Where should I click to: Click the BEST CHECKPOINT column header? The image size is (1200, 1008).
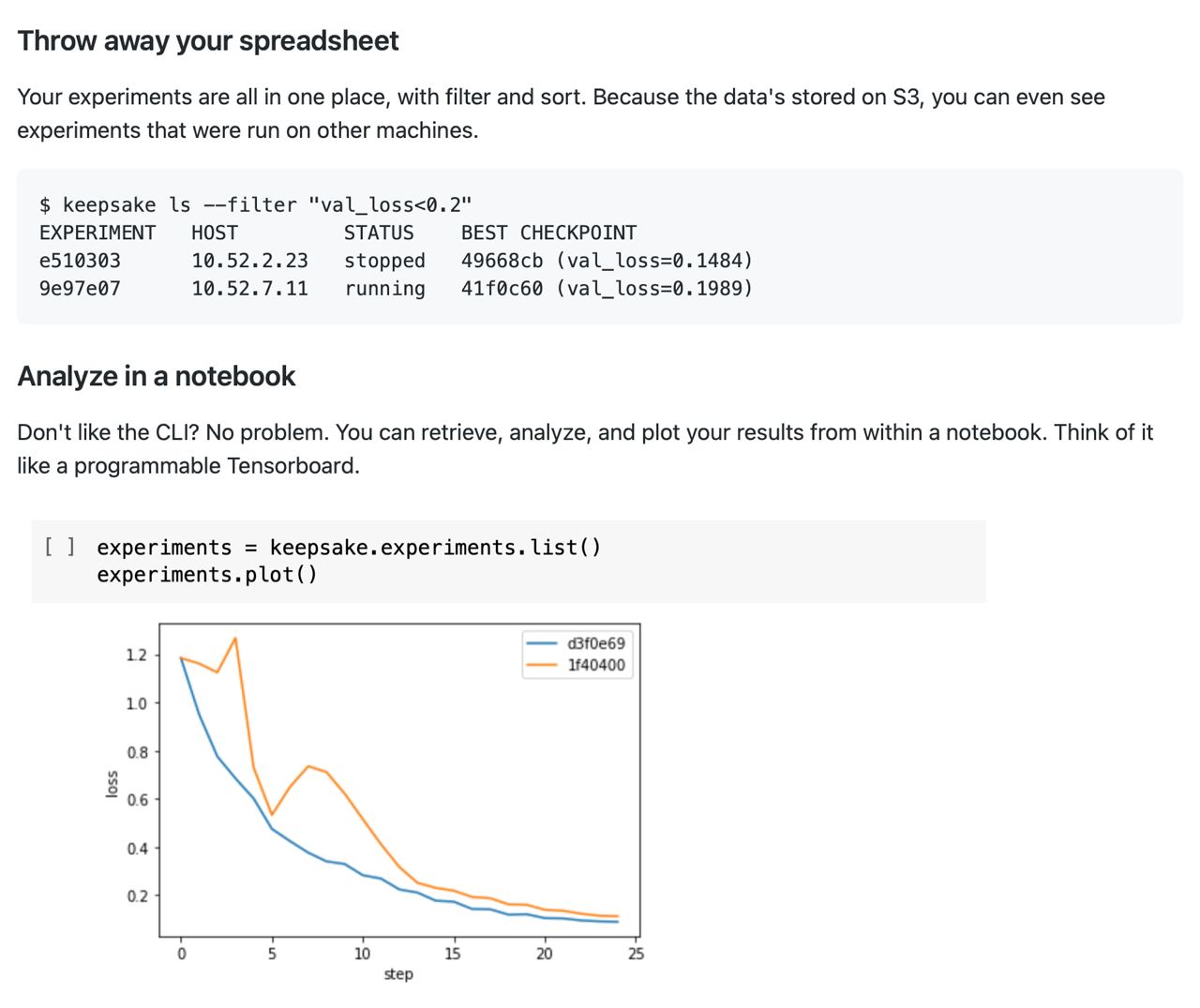pos(548,233)
